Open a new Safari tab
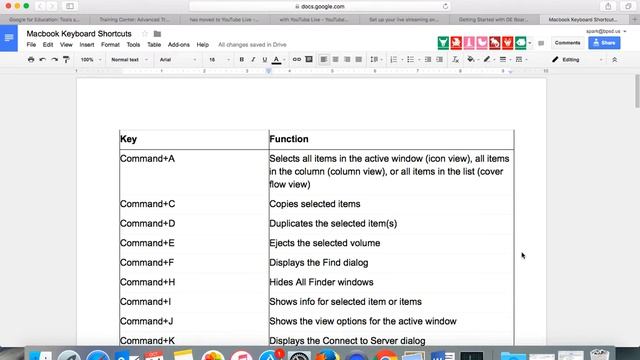Viewport: 640px width, 360px height. (x=634, y=19)
